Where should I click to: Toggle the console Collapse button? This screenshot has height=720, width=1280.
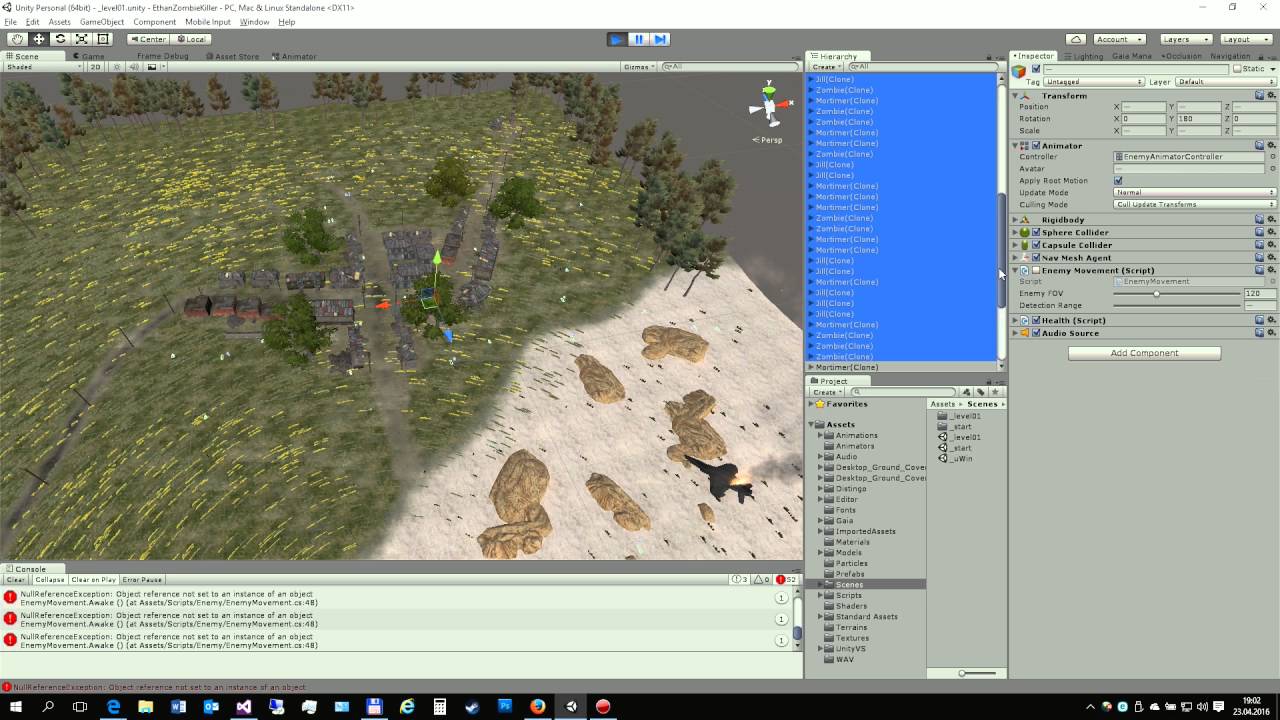(49, 580)
